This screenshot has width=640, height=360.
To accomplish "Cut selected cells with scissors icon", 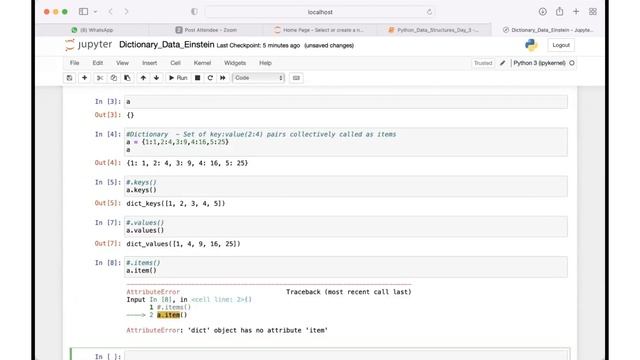I will [100, 78].
